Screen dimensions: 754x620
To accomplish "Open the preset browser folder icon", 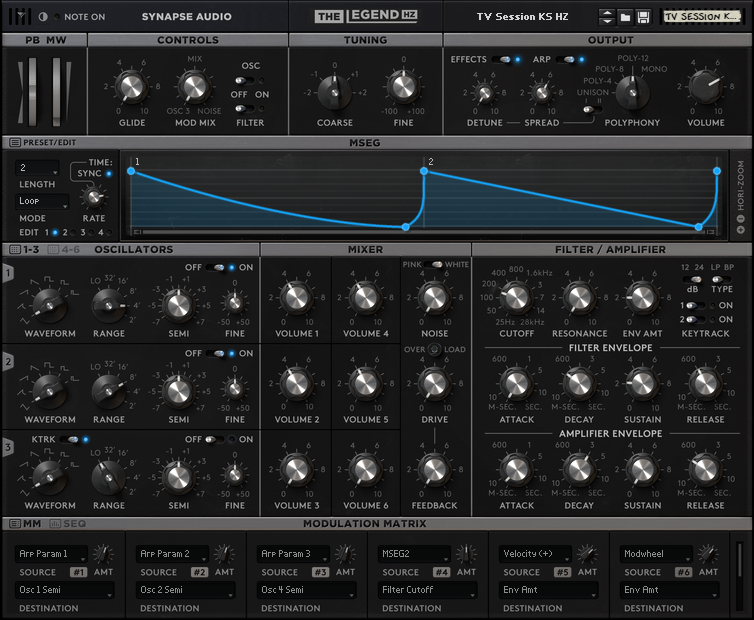I will point(625,17).
